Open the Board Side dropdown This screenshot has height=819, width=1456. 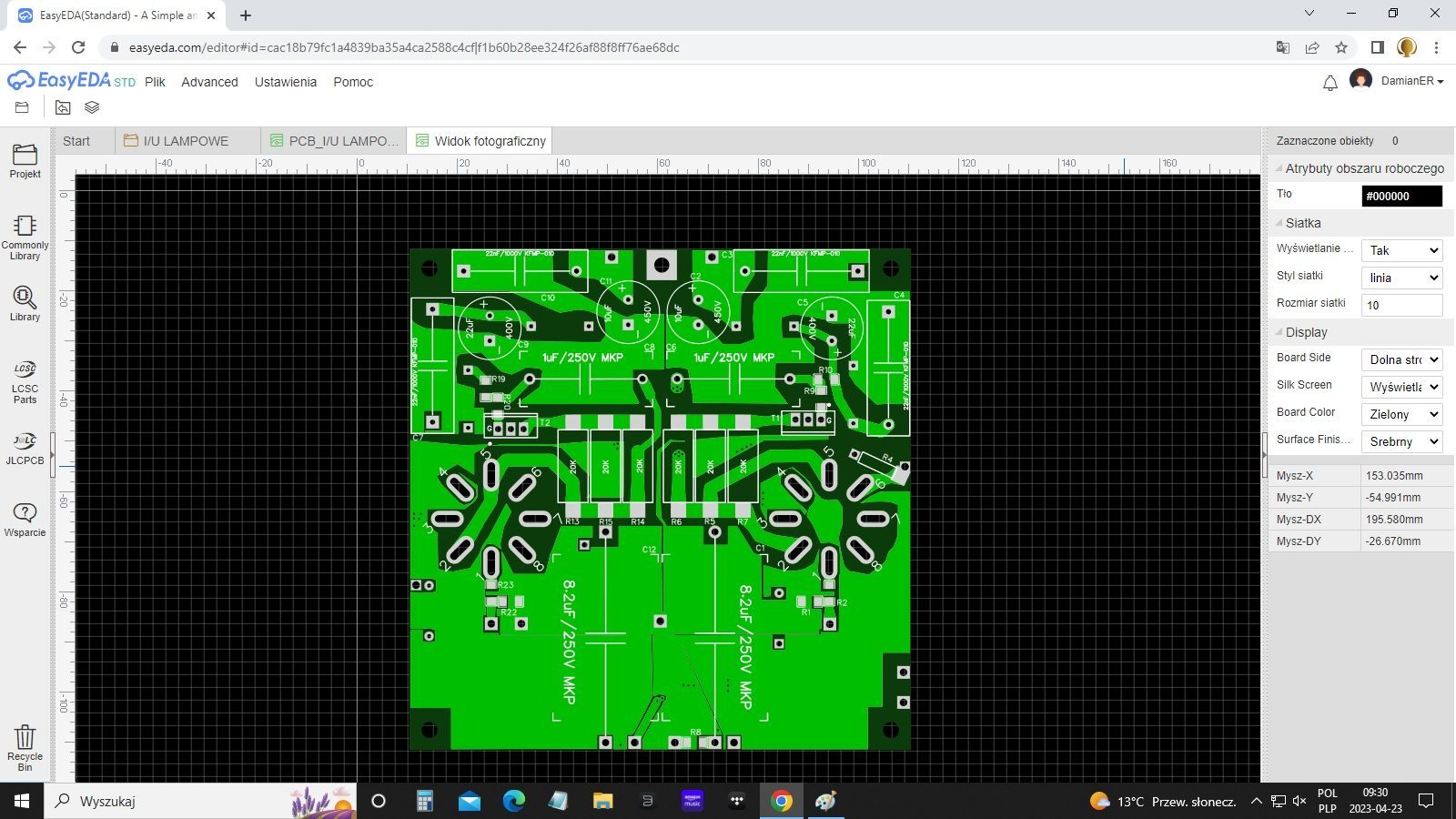1401,359
